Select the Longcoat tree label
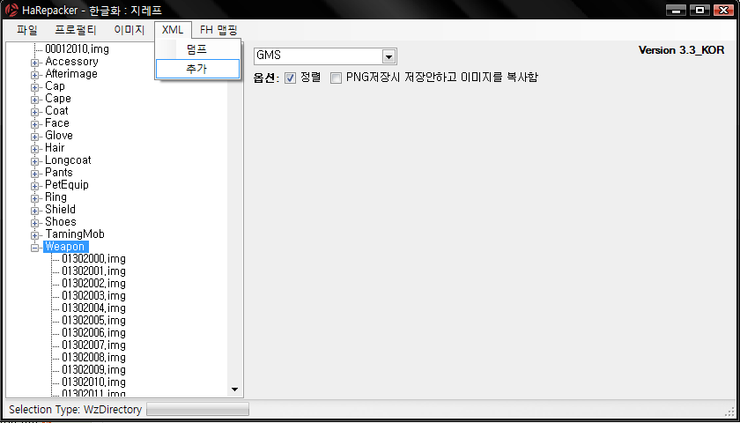The height and width of the screenshot is (423, 740). (x=68, y=161)
